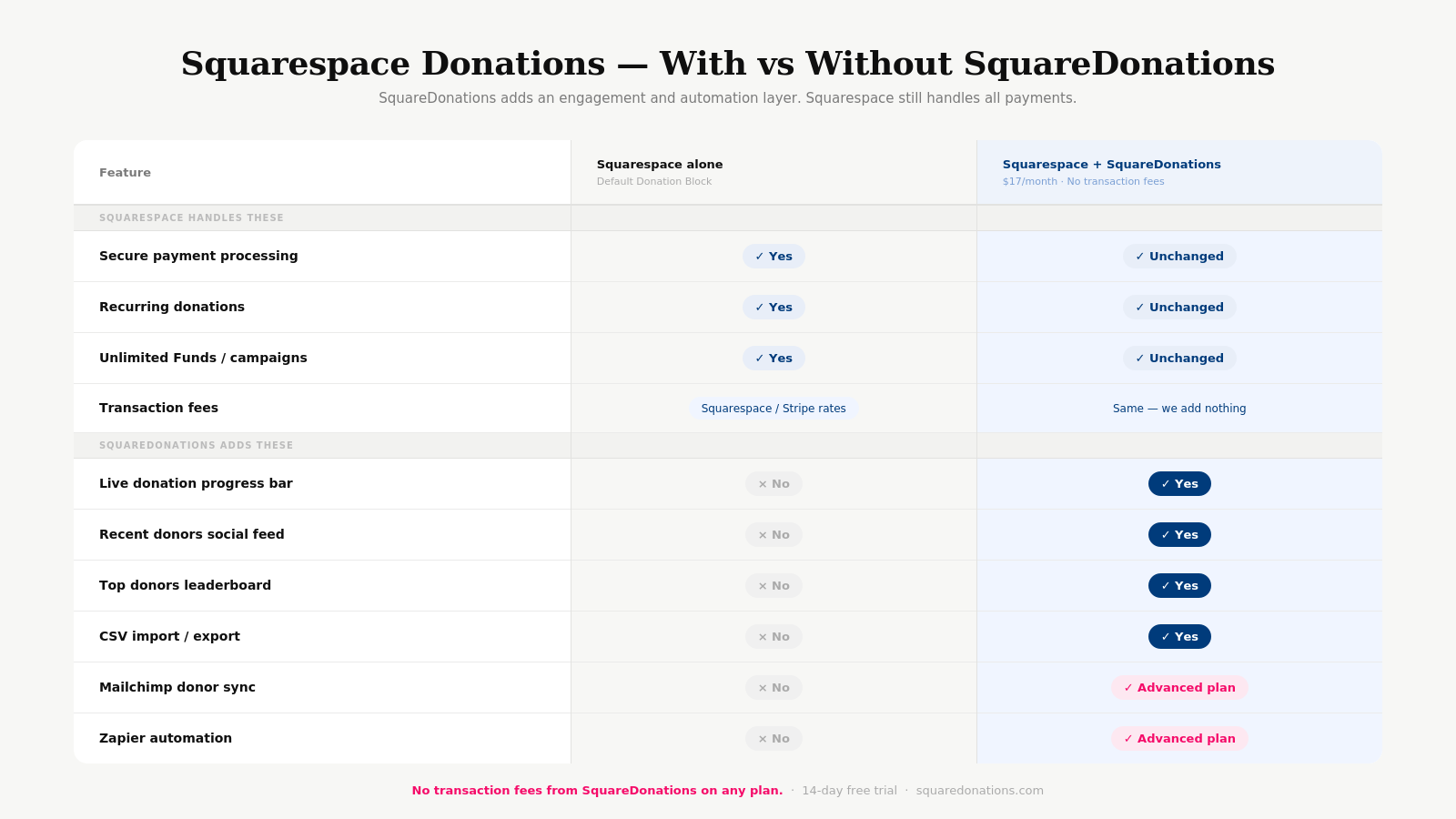1456x819 pixels.
Task: Click the Yes badge for Unlimited Funds, Squarespace alone
Action: click(773, 359)
